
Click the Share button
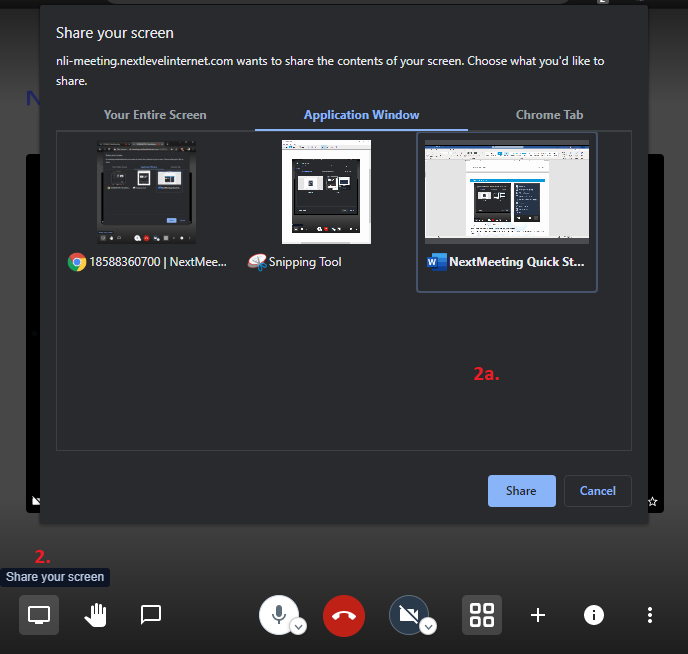(x=522, y=491)
